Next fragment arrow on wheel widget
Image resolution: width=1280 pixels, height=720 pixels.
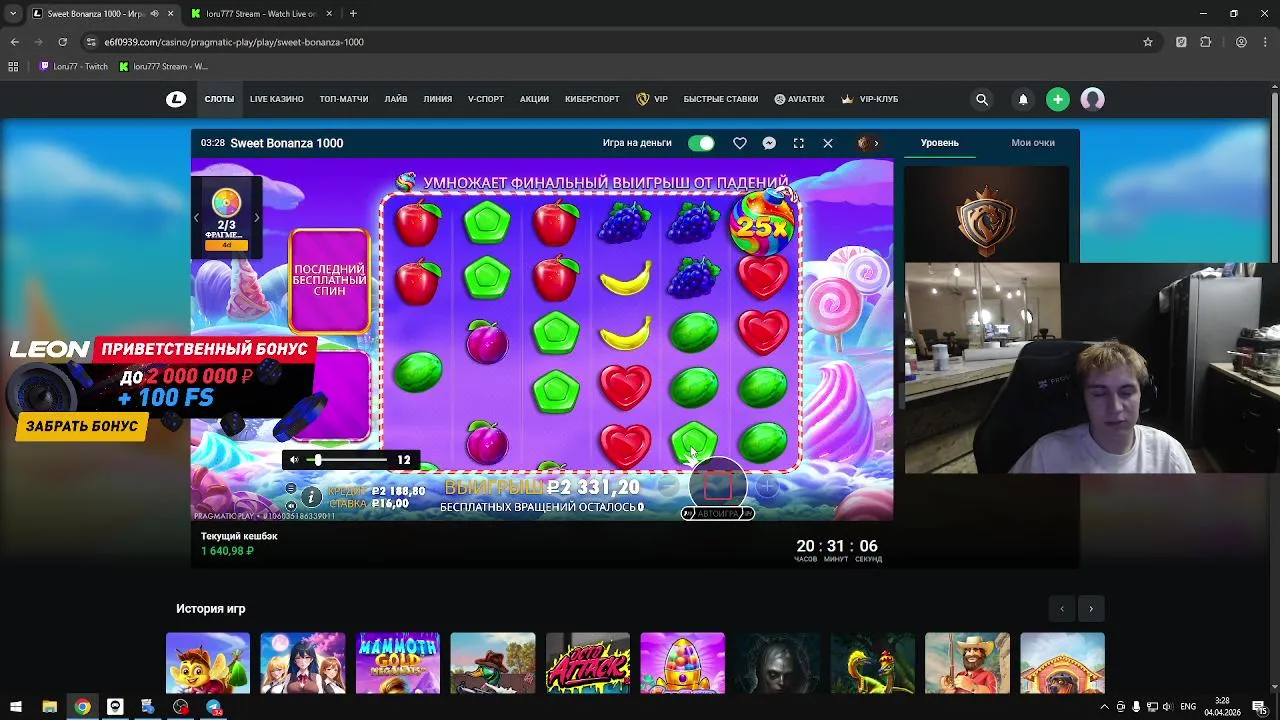[256, 217]
